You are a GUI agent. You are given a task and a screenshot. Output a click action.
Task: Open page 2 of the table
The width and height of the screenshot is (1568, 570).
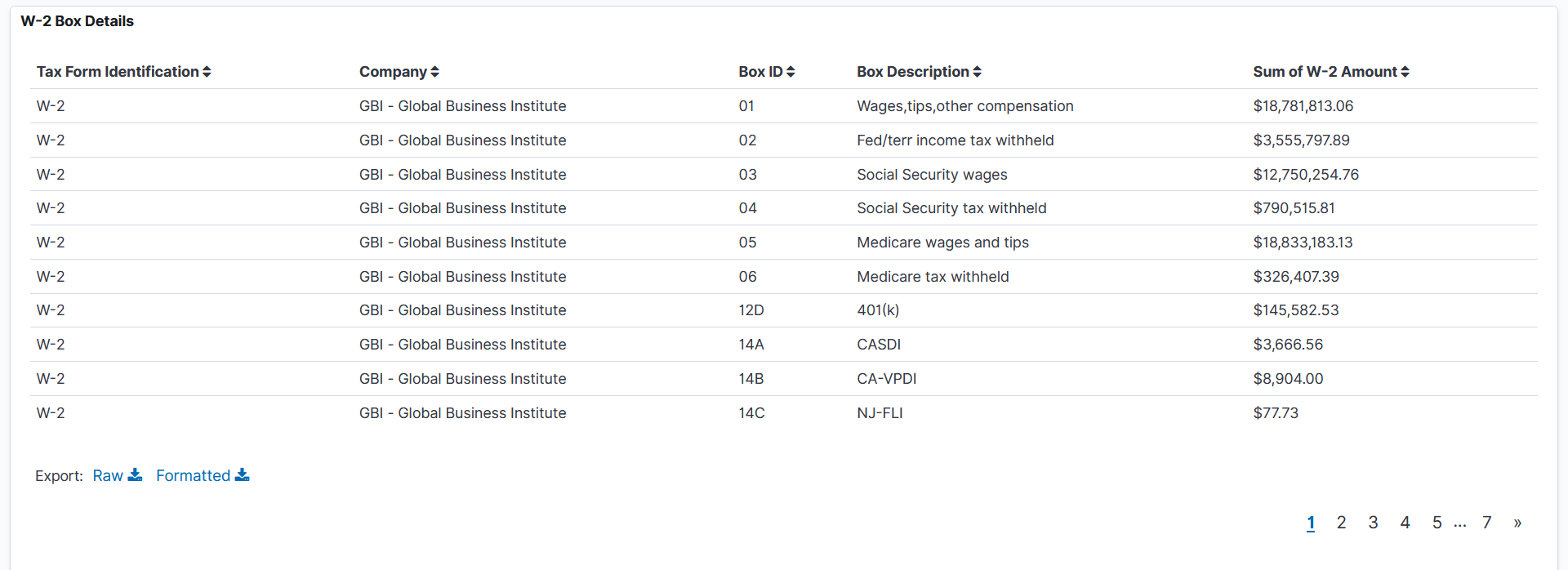(x=1341, y=522)
